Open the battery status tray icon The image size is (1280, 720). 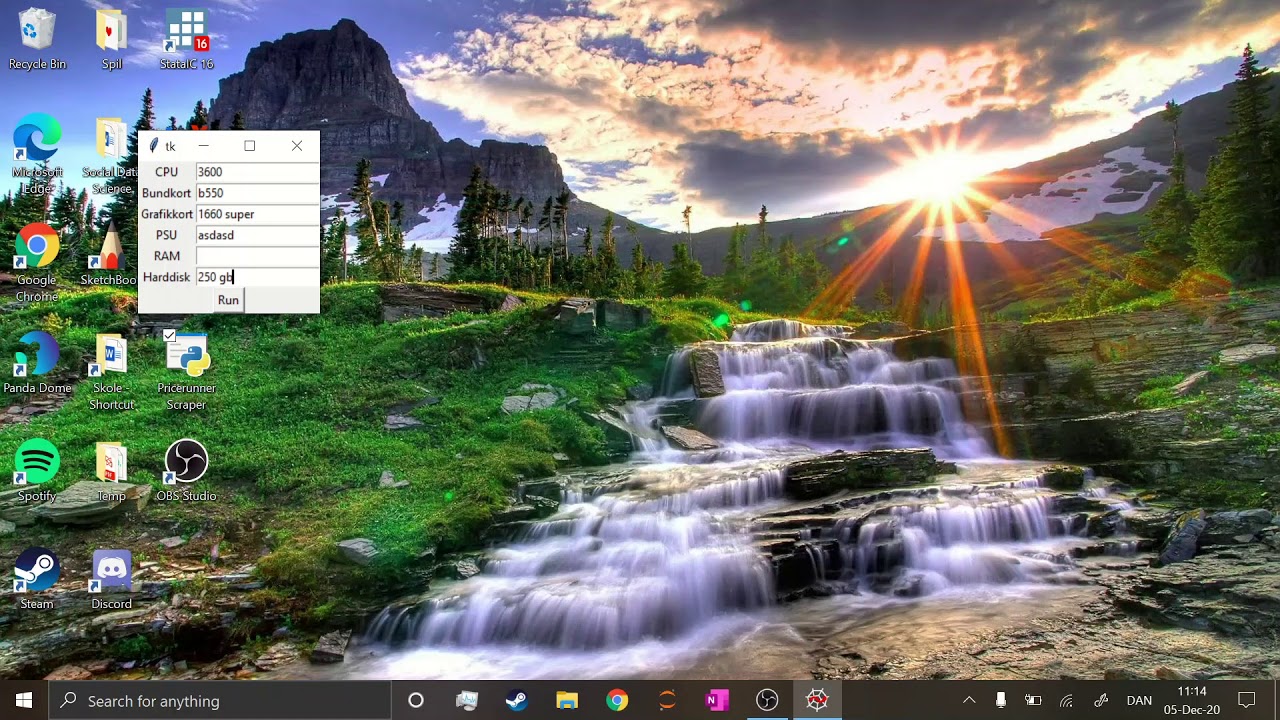[1033, 700]
